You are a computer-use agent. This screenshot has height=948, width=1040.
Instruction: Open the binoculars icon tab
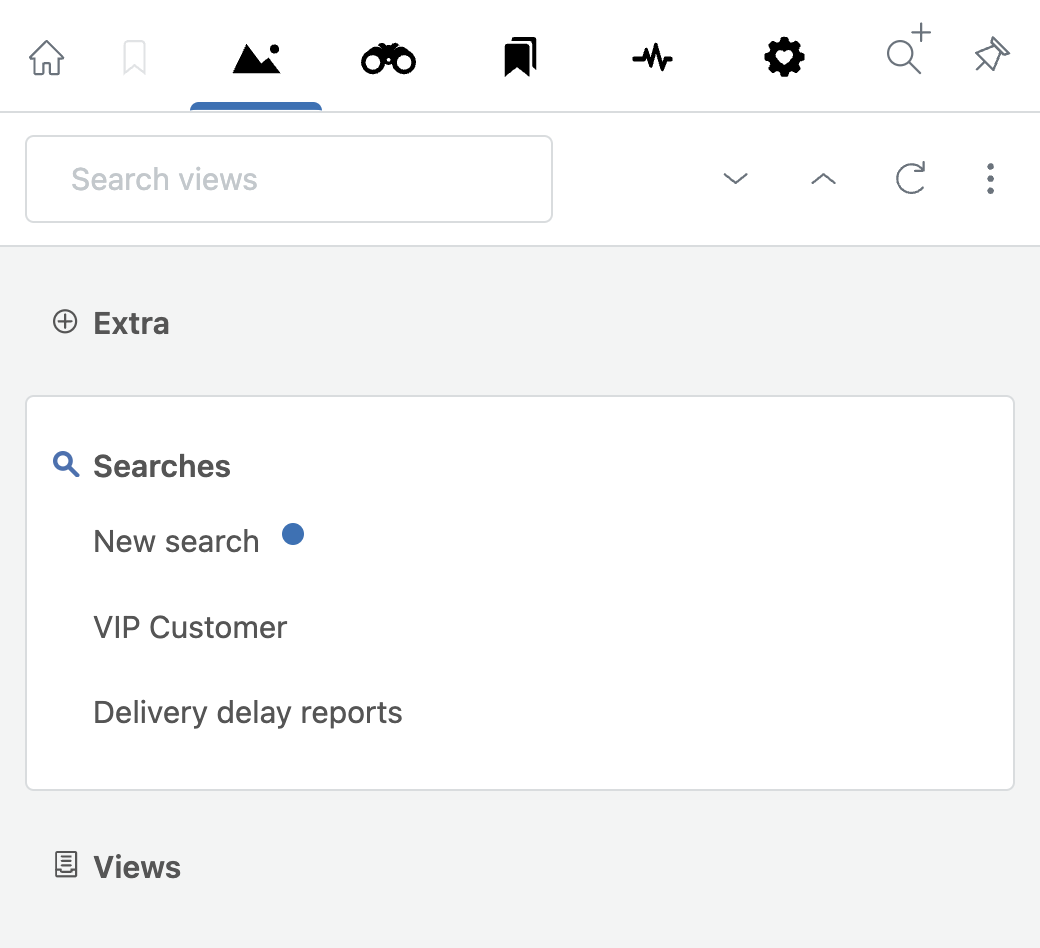tap(388, 59)
